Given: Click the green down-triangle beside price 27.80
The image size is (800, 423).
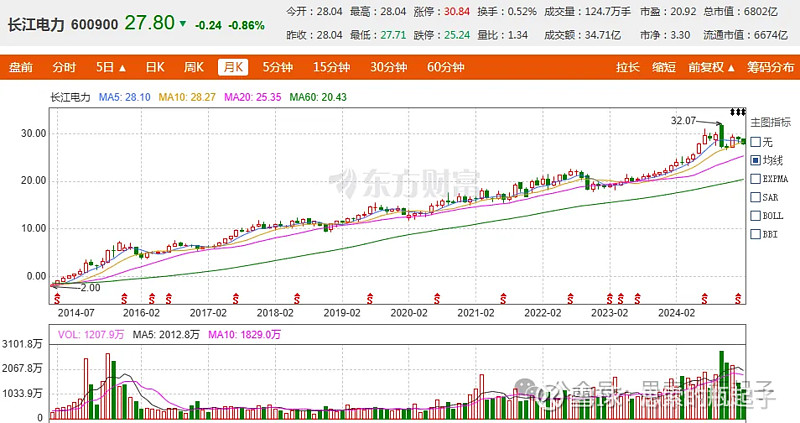Looking at the screenshot, I should pos(183,24).
